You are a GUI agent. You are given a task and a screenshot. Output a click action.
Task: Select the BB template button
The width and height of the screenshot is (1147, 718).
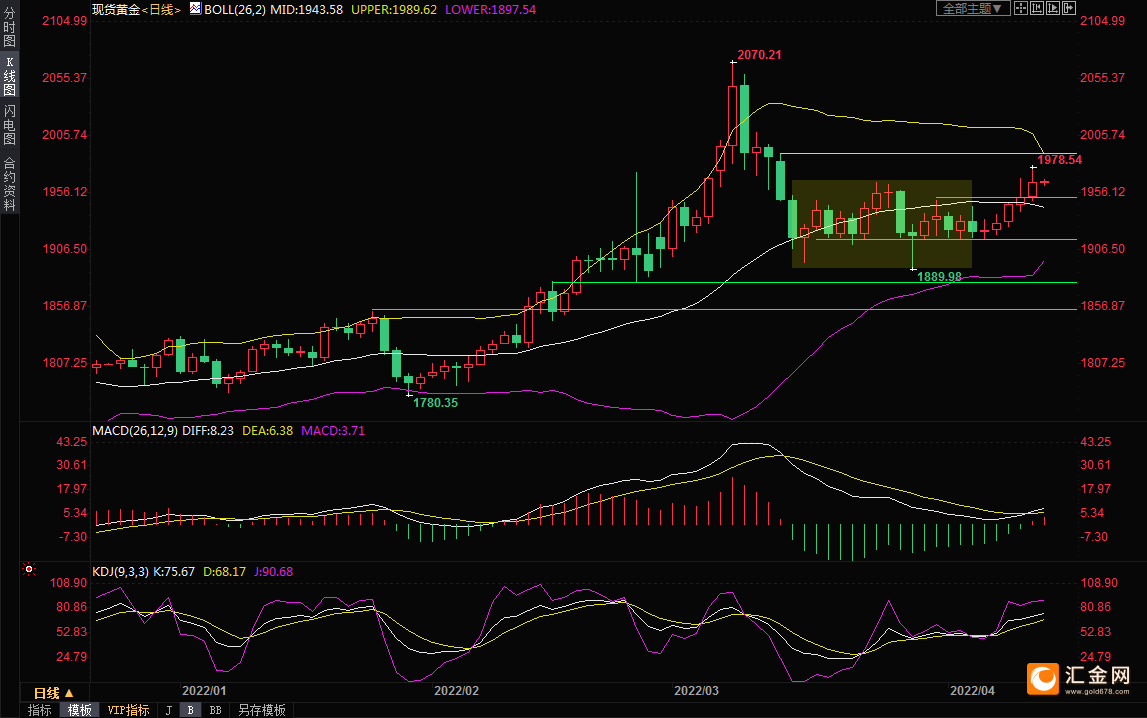coord(215,710)
